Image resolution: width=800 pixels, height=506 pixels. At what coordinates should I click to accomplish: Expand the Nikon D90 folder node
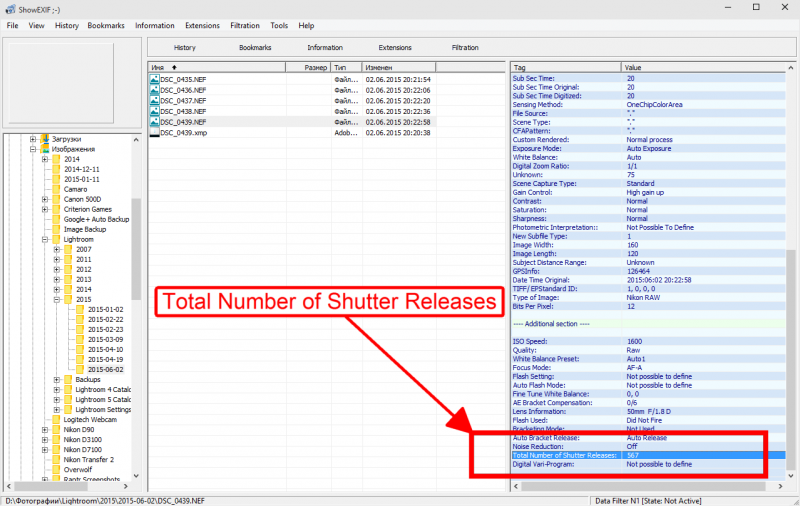point(45,429)
